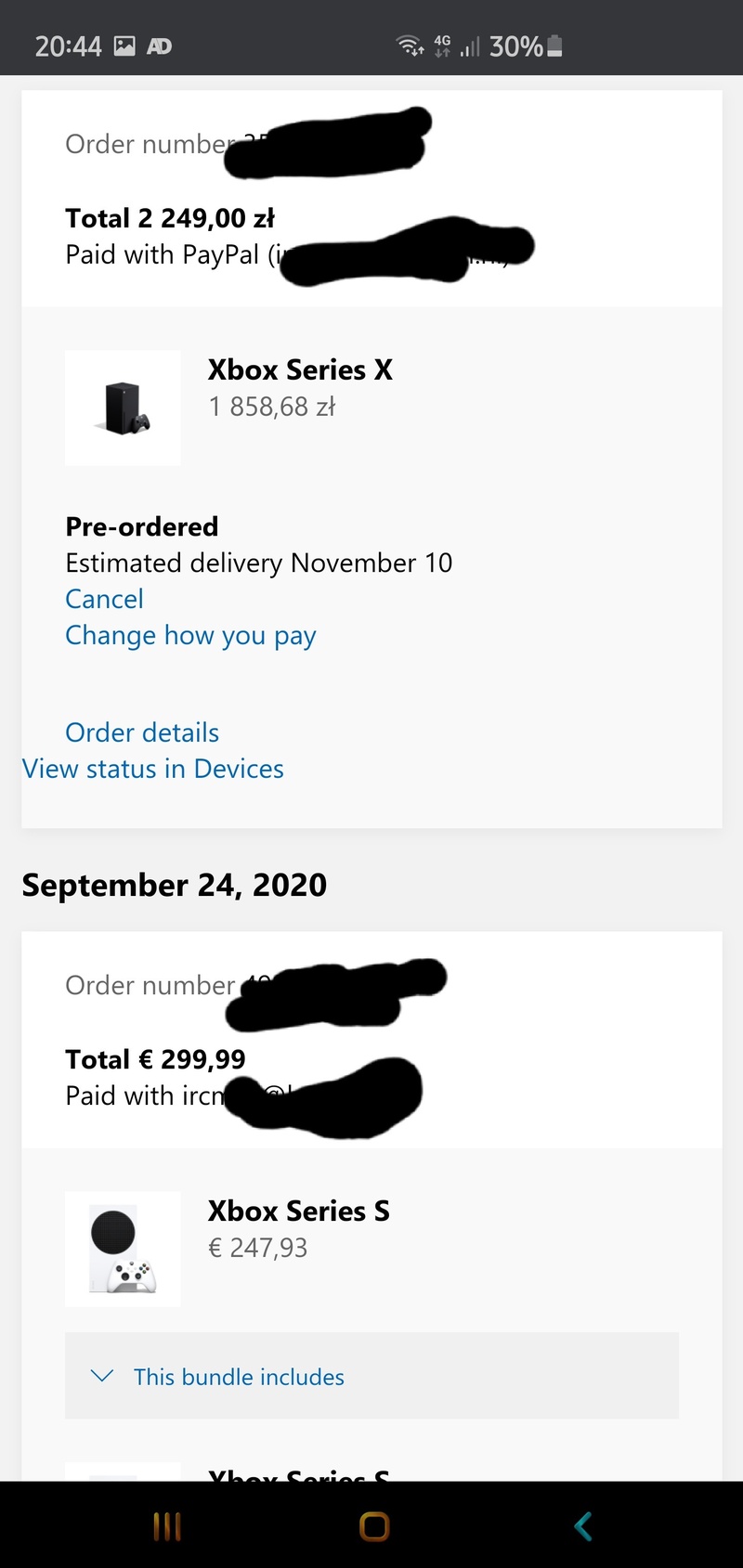Tap the battery icon in status bar
The image size is (743, 1568).
[554, 45]
